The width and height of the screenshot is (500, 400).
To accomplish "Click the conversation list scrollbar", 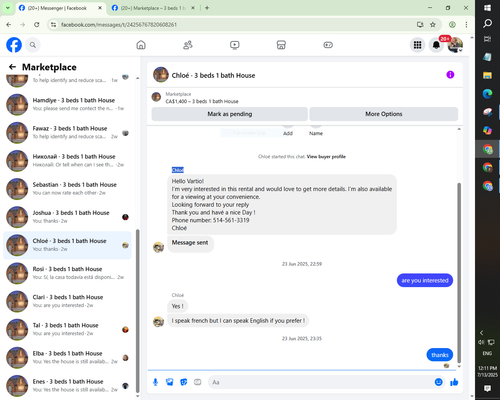I will tap(137, 311).
